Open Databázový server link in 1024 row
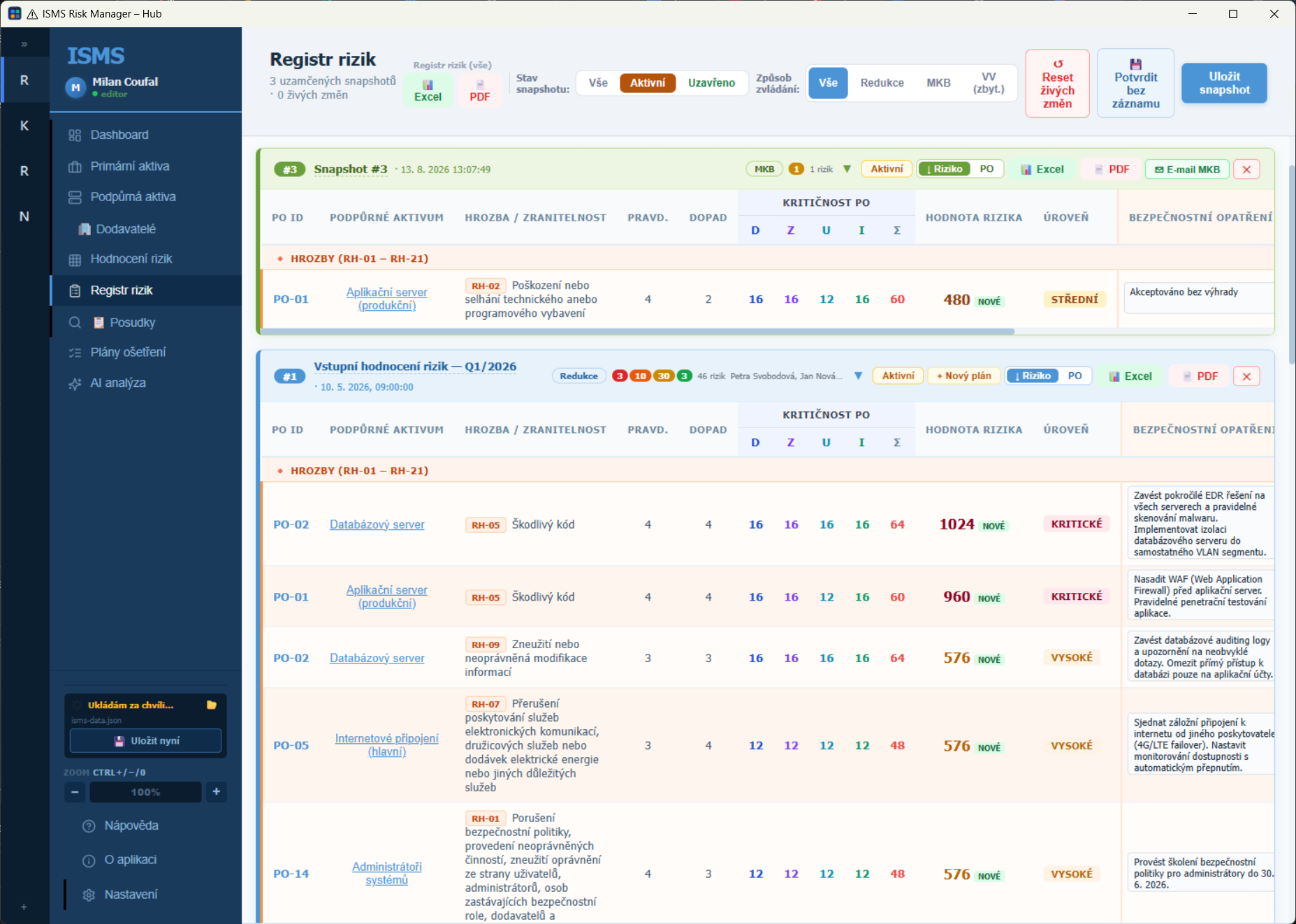1296x924 pixels. click(x=377, y=525)
